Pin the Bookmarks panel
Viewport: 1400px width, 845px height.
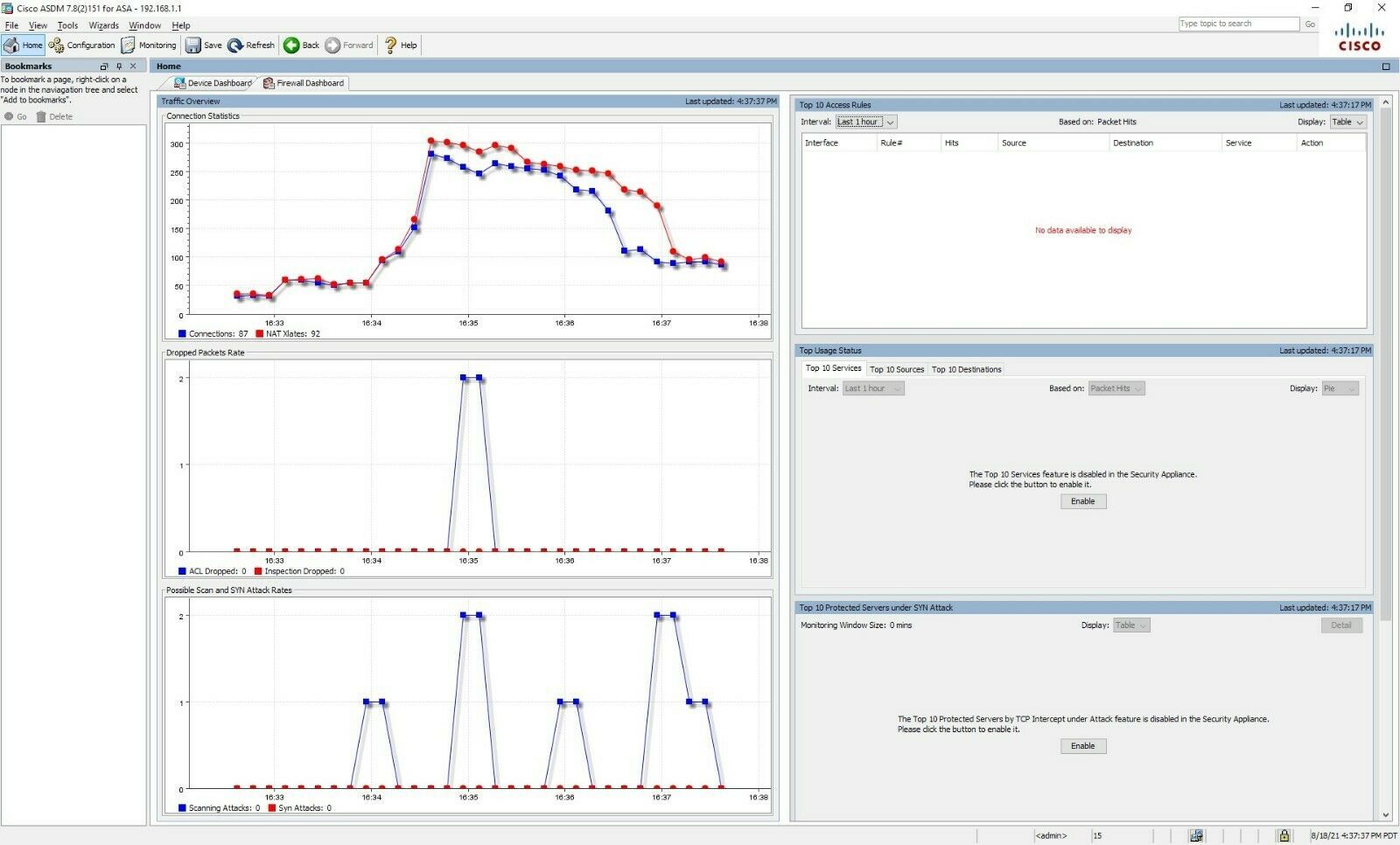119,66
